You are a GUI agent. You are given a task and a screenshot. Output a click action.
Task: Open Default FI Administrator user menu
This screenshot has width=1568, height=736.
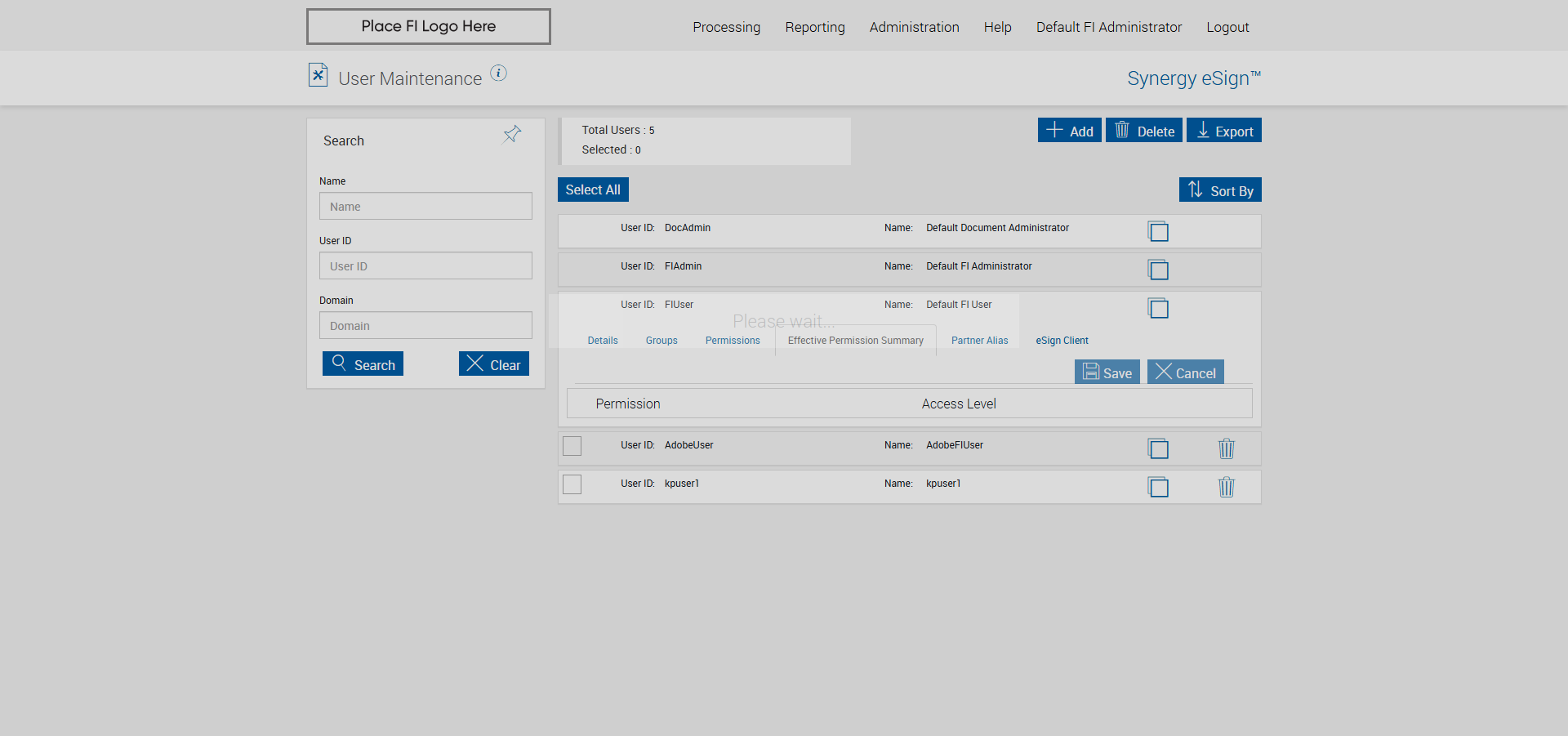point(1109,27)
